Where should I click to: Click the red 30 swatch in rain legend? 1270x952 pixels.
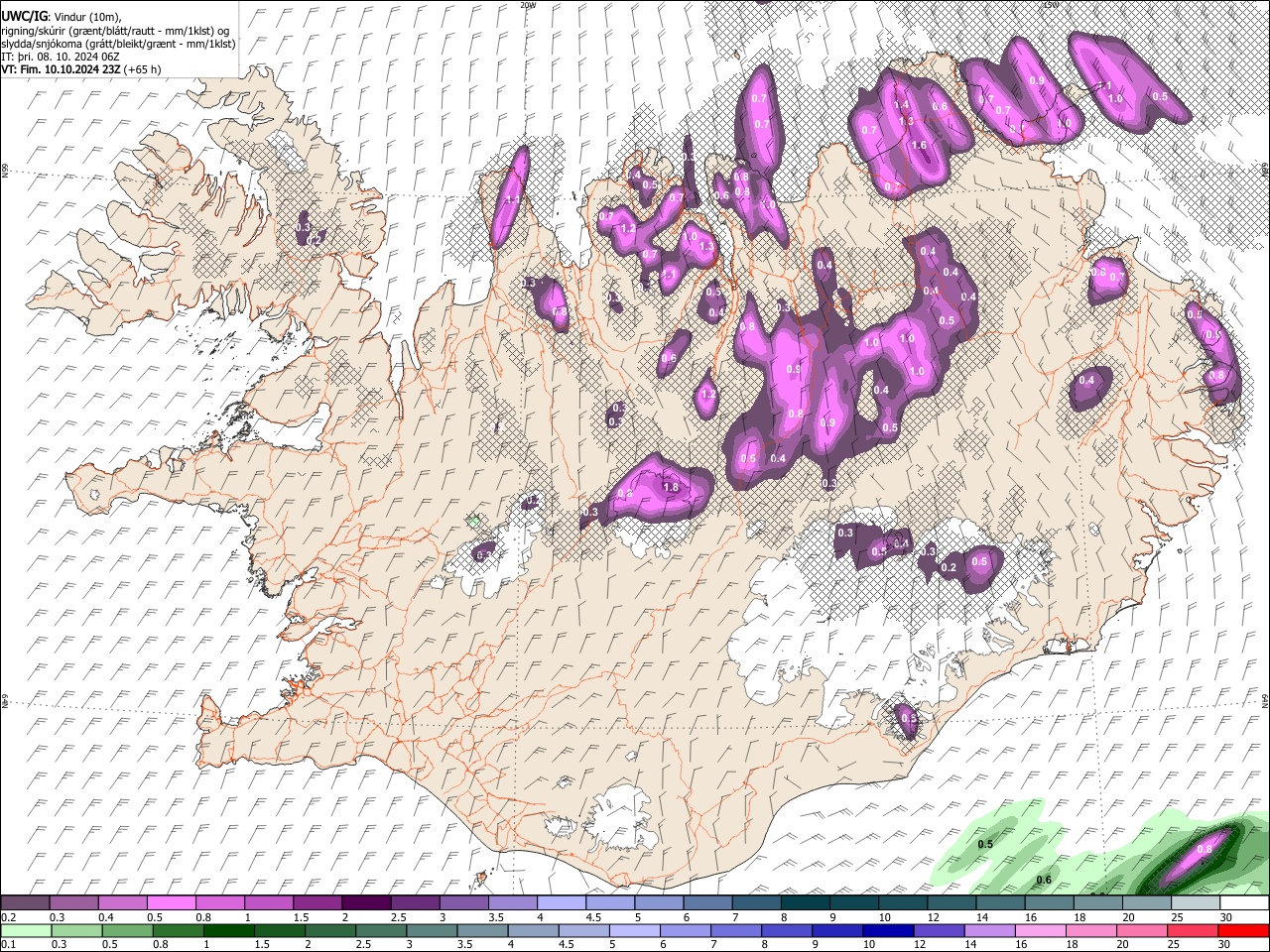[1243, 930]
